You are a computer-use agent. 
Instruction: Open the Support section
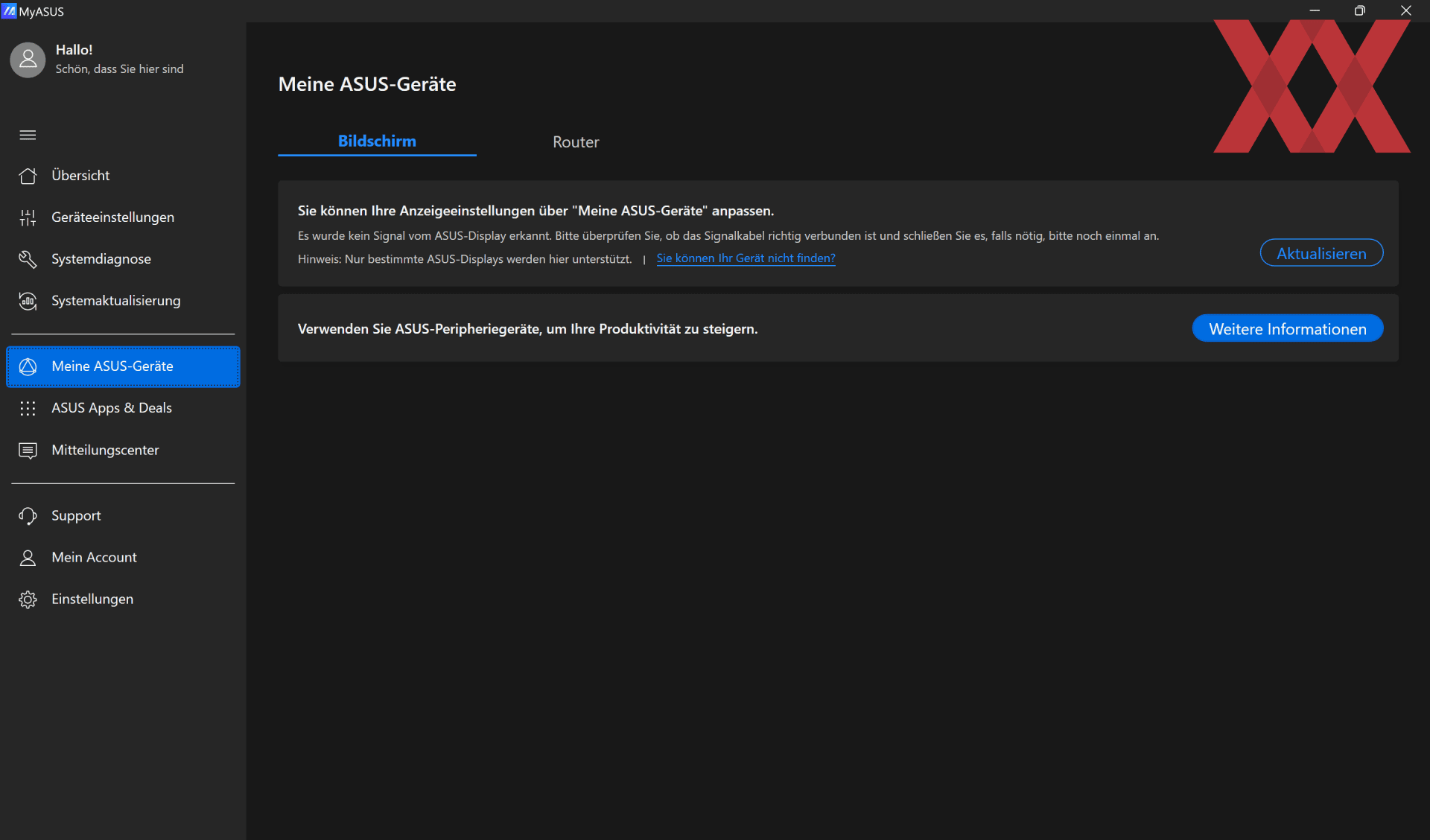(123, 516)
